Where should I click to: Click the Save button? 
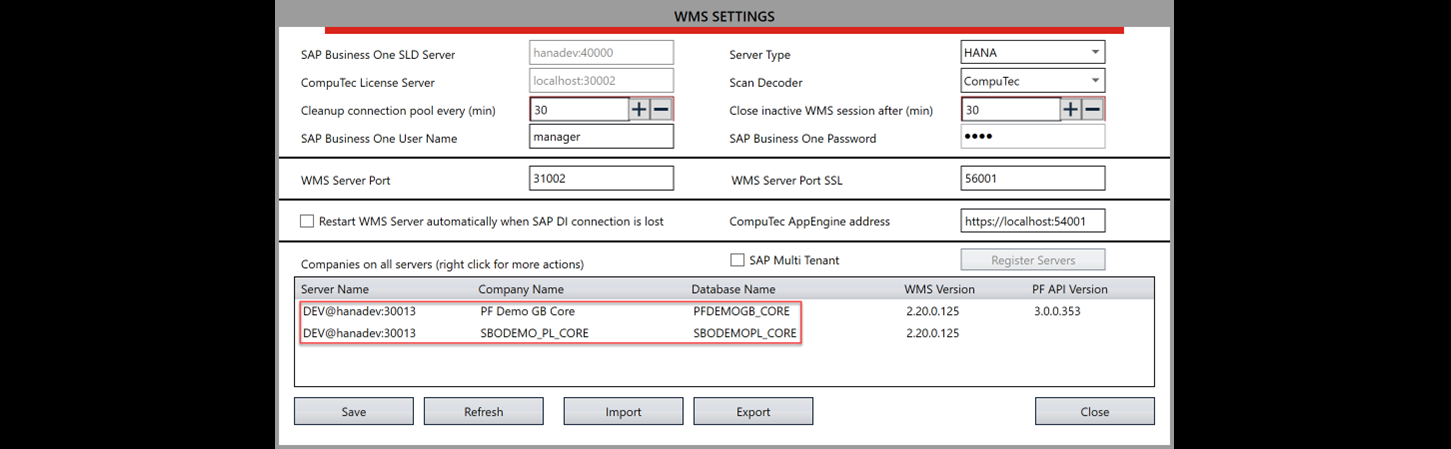click(x=354, y=411)
